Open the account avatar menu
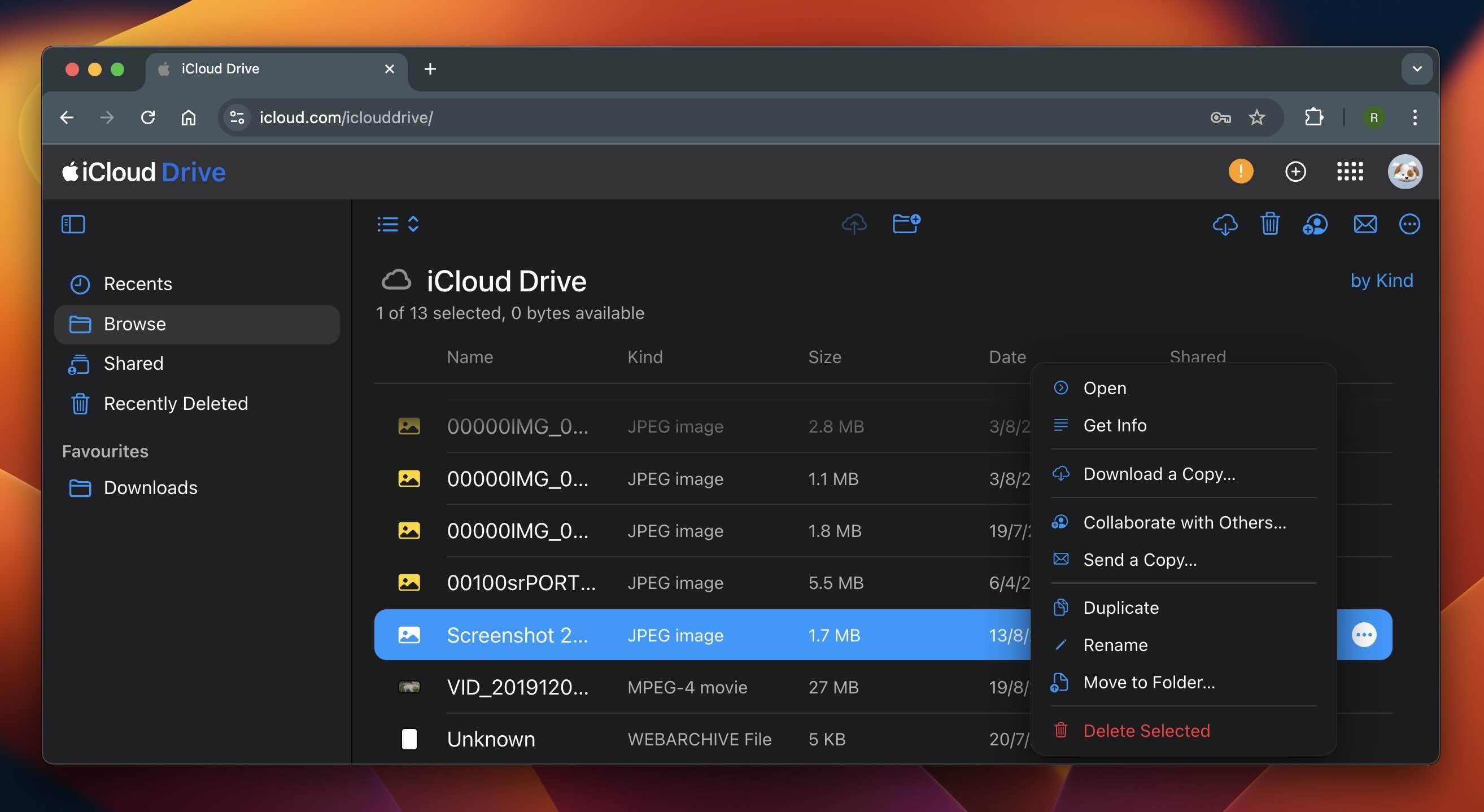Image resolution: width=1484 pixels, height=812 pixels. pos(1404,172)
